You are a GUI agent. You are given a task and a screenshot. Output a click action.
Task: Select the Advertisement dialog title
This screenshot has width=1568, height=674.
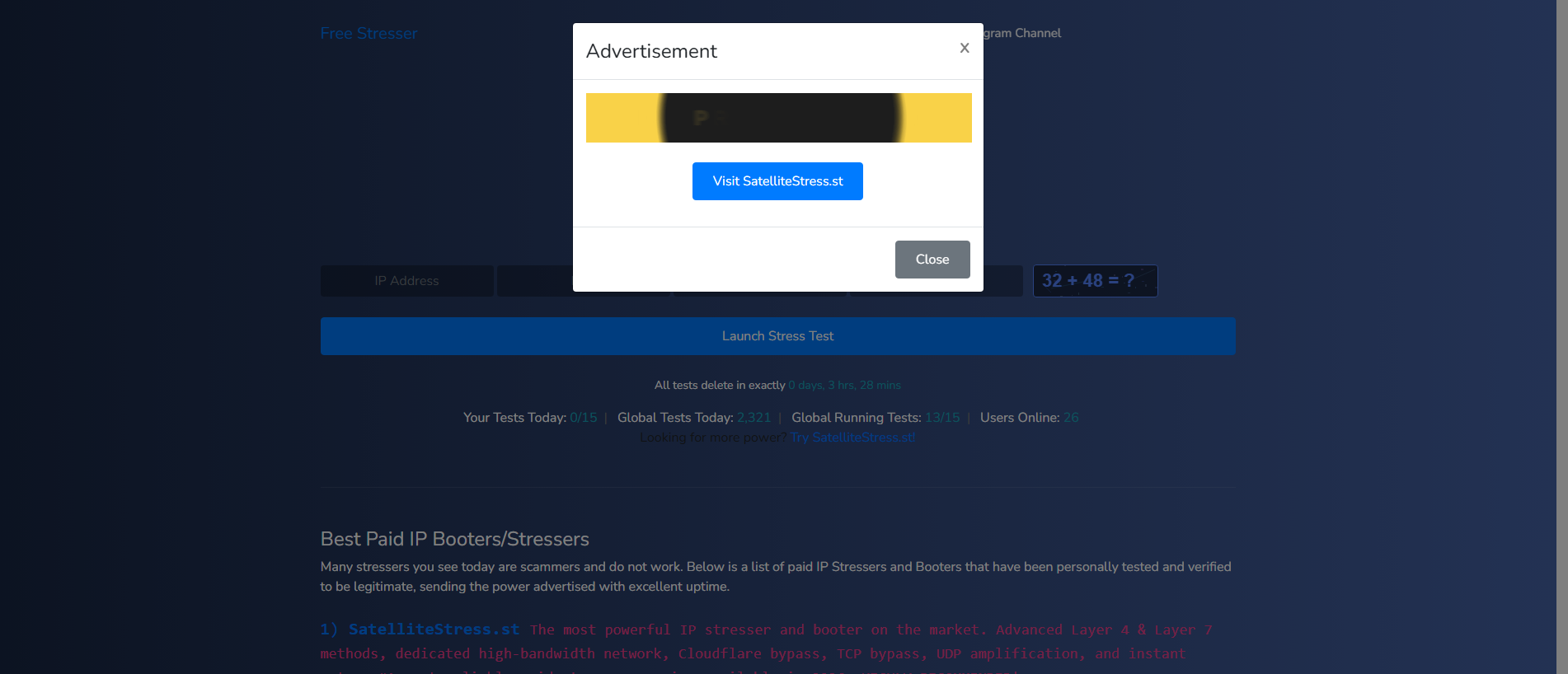click(651, 51)
